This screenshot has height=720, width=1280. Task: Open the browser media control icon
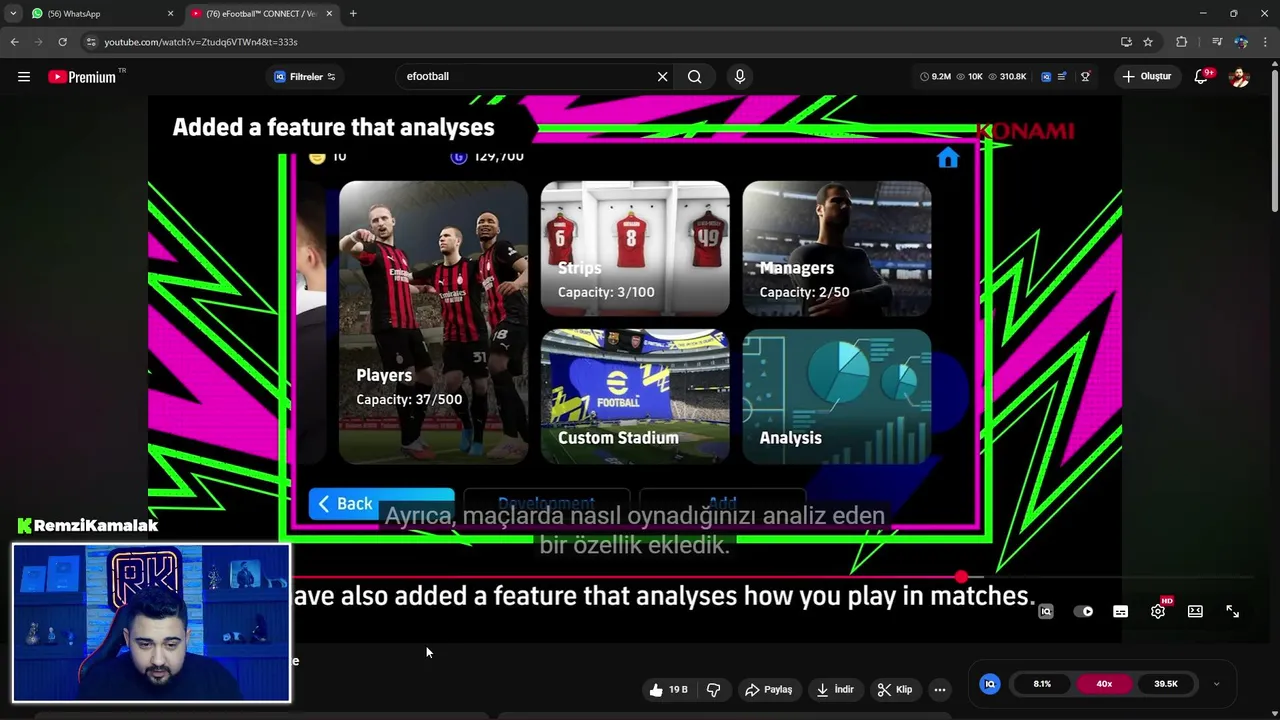pos(1216,42)
